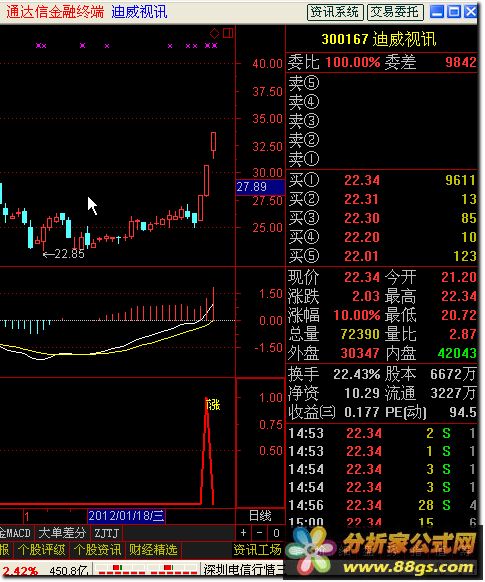Select the 大单差分 indicator tab

click(62, 533)
